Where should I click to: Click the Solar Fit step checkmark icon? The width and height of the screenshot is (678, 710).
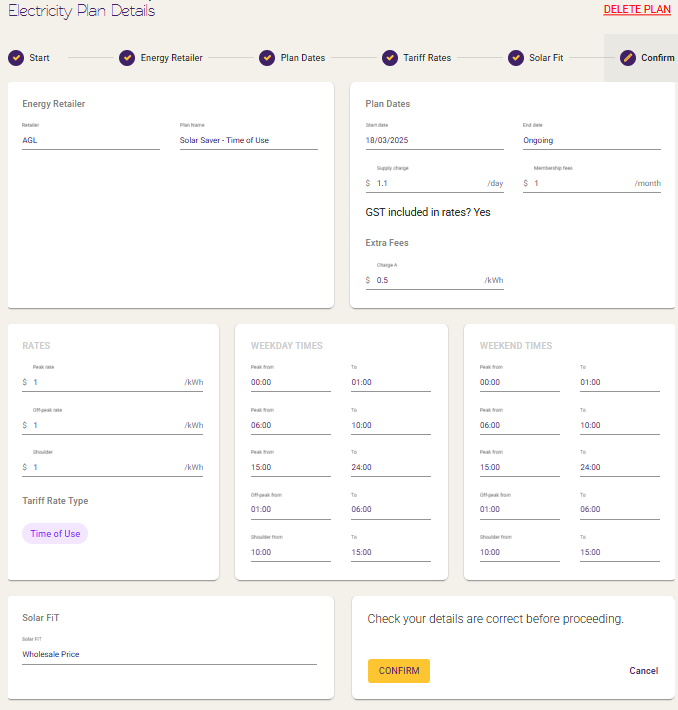point(515,58)
